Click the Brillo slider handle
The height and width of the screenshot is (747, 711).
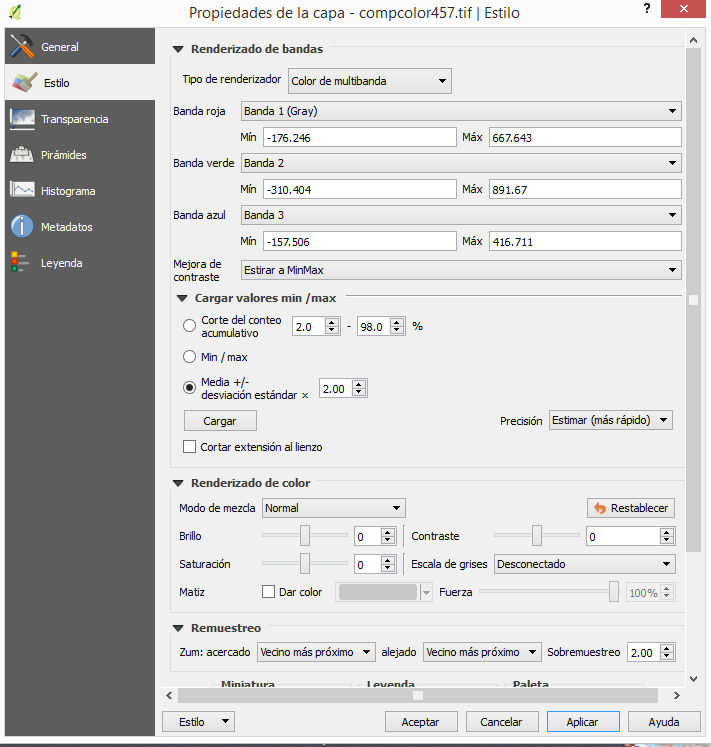tap(305, 535)
